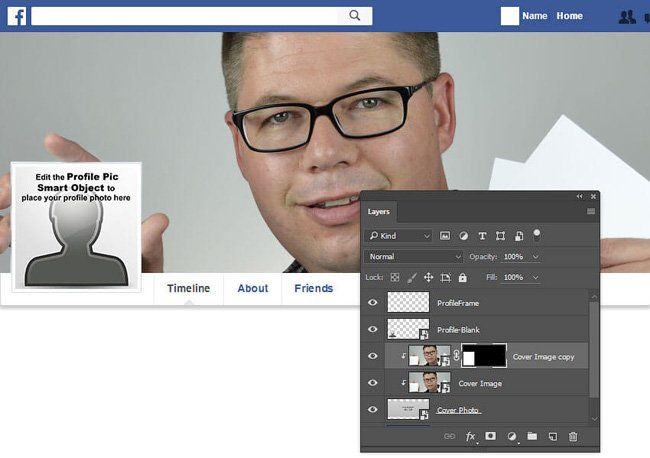Viewport: 650px width, 458px height.
Task: Open the Opacity value dropdown arrow
Action: (538, 257)
